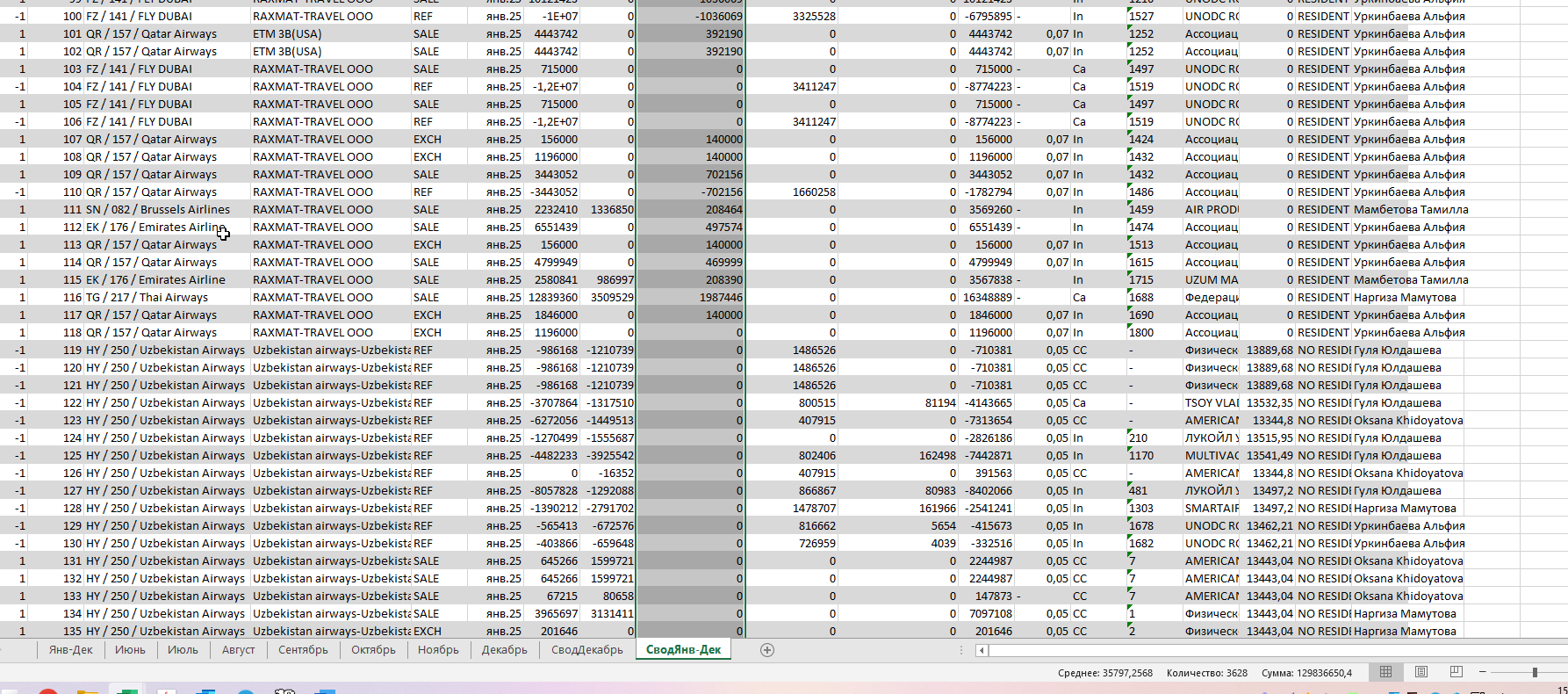Open the Сентябрь sheet tab
The height and width of the screenshot is (694, 1568).
point(303,650)
